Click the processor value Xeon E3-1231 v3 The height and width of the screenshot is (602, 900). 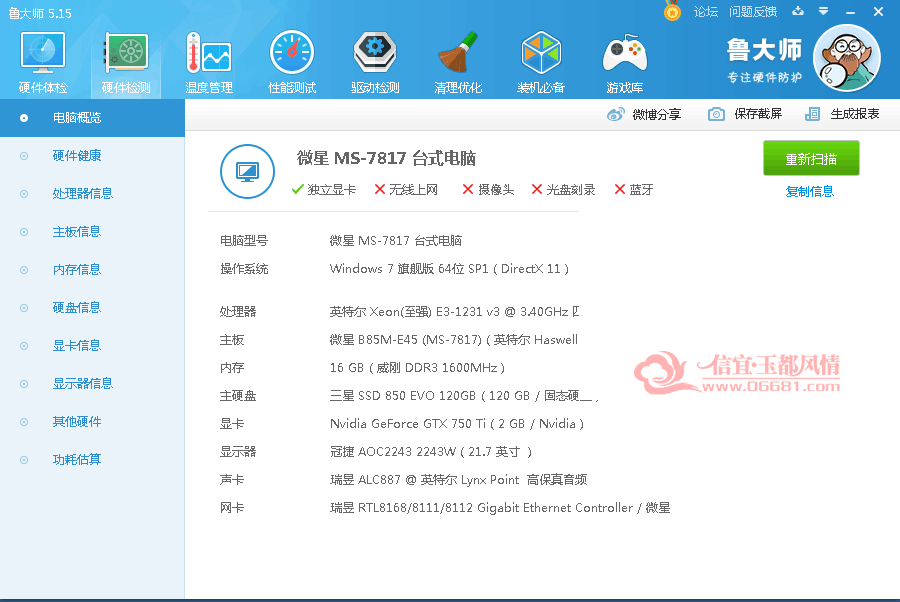454,312
